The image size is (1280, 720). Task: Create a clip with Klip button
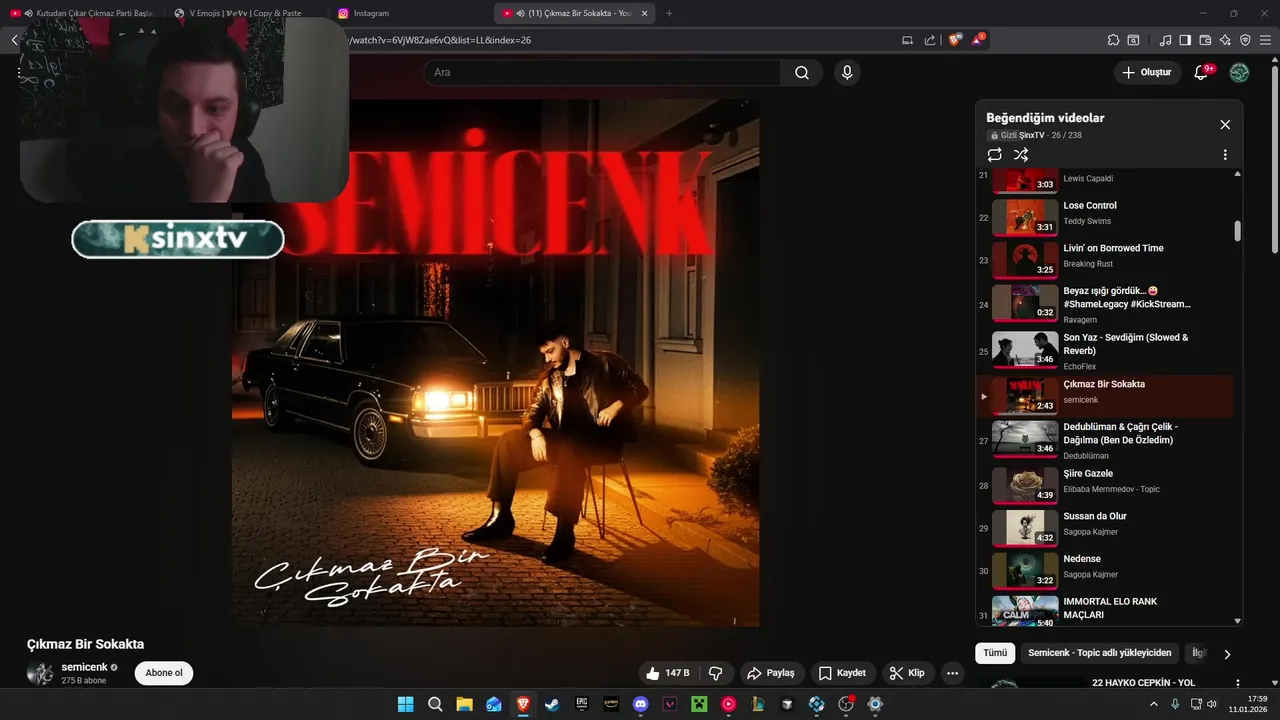[907, 673]
